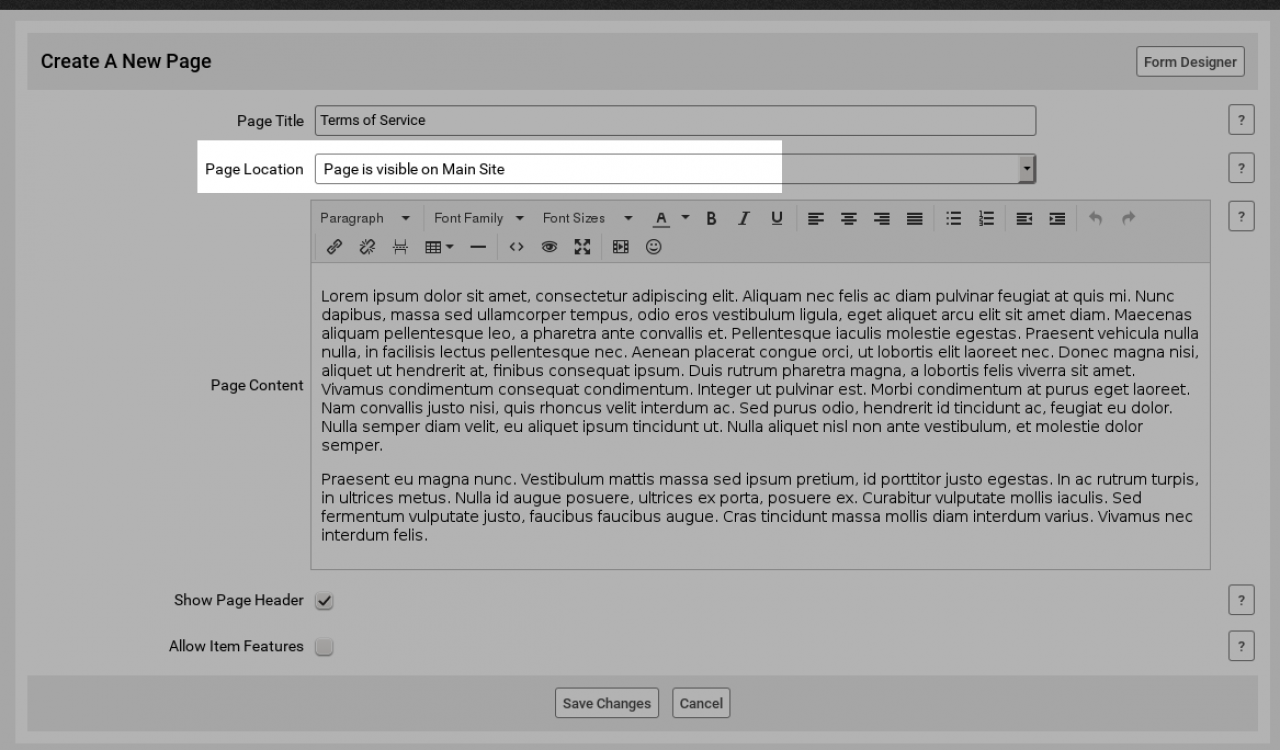Open the emoticons picker
This screenshot has height=750, width=1280.
pos(654,246)
